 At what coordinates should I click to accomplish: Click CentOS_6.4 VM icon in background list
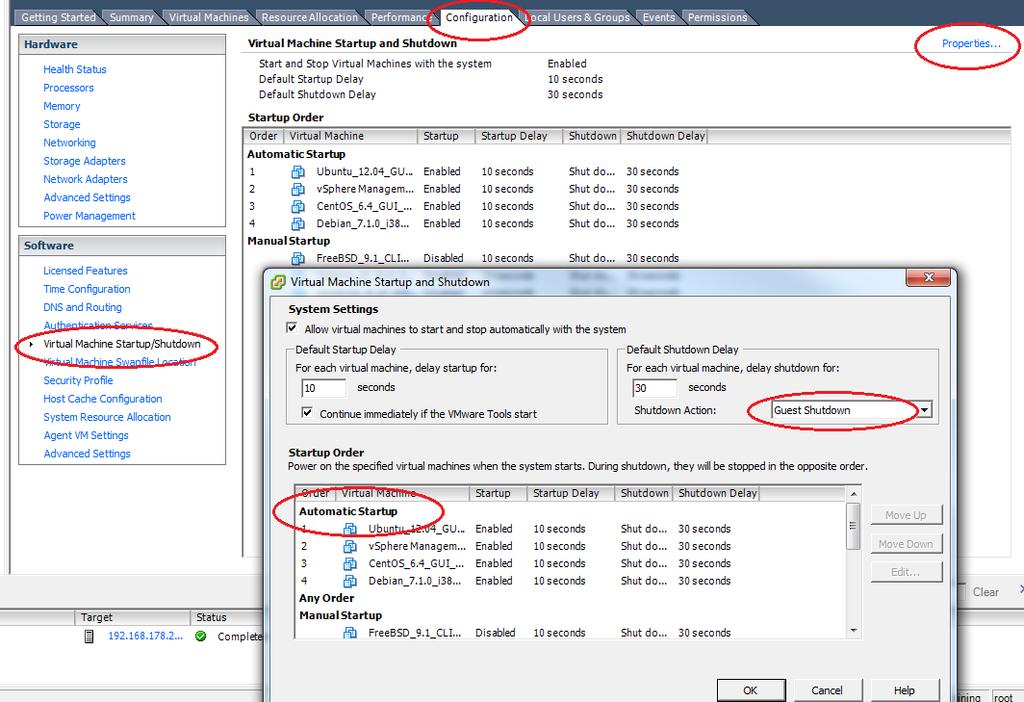[298, 206]
